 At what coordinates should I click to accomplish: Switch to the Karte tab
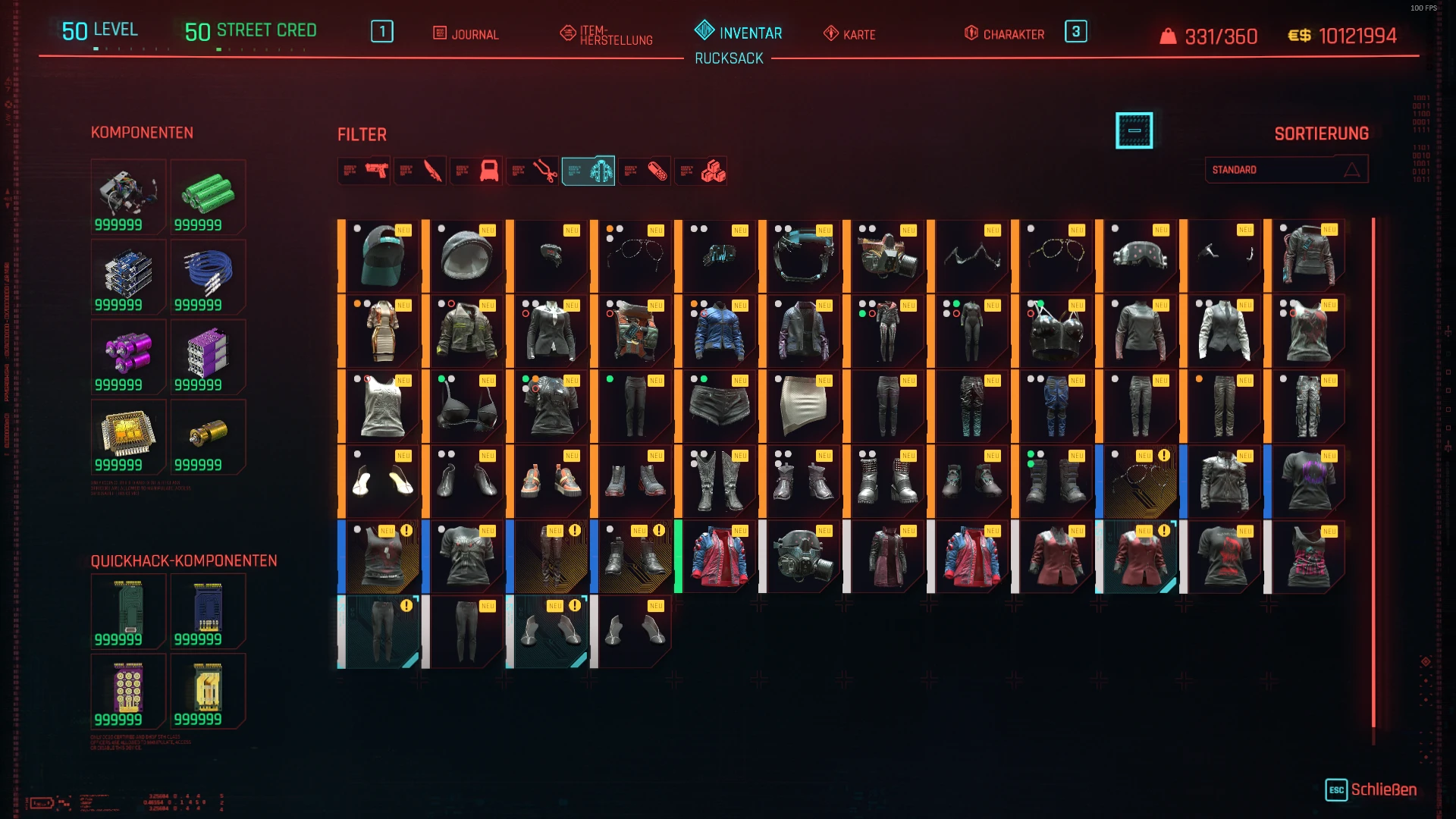(x=850, y=34)
